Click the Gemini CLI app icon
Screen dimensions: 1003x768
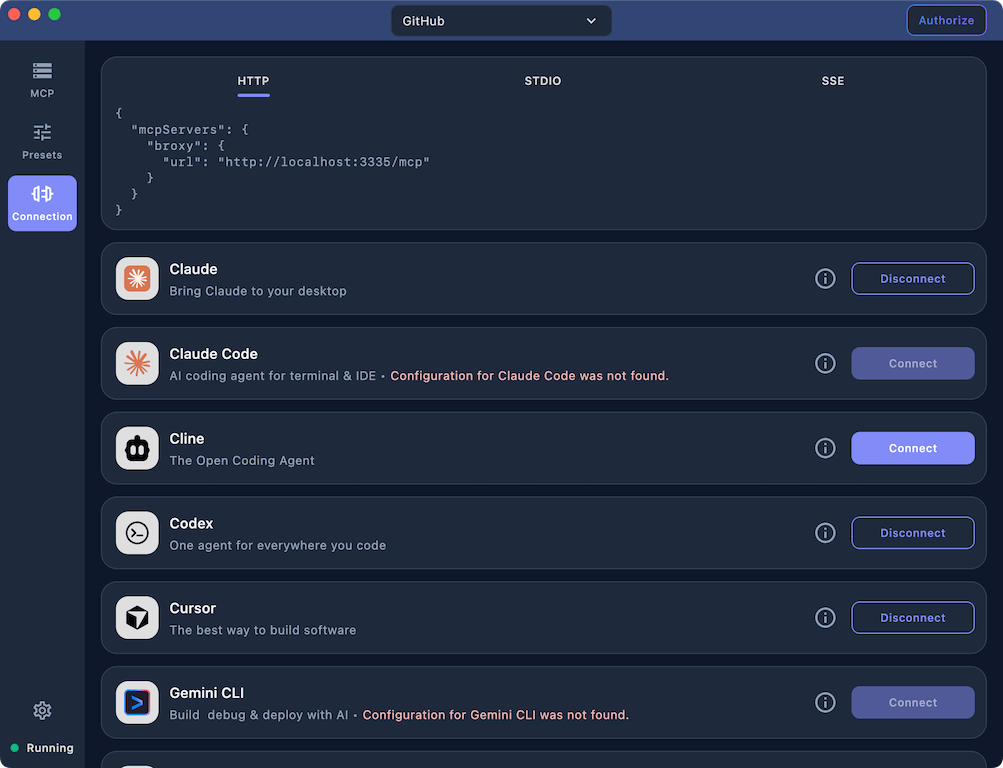(x=136, y=702)
